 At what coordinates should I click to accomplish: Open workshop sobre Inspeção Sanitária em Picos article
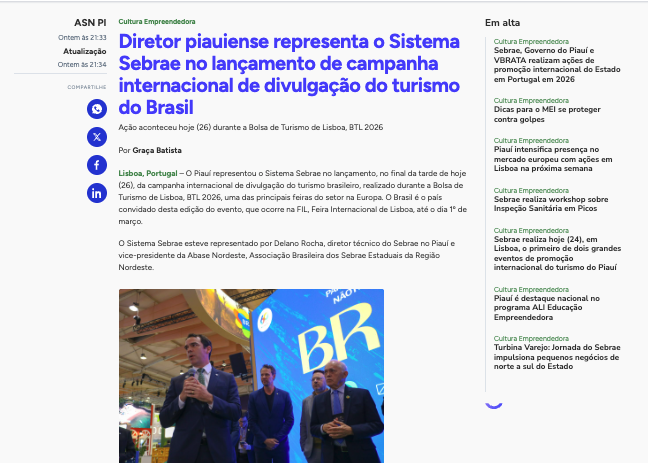pos(551,204)
